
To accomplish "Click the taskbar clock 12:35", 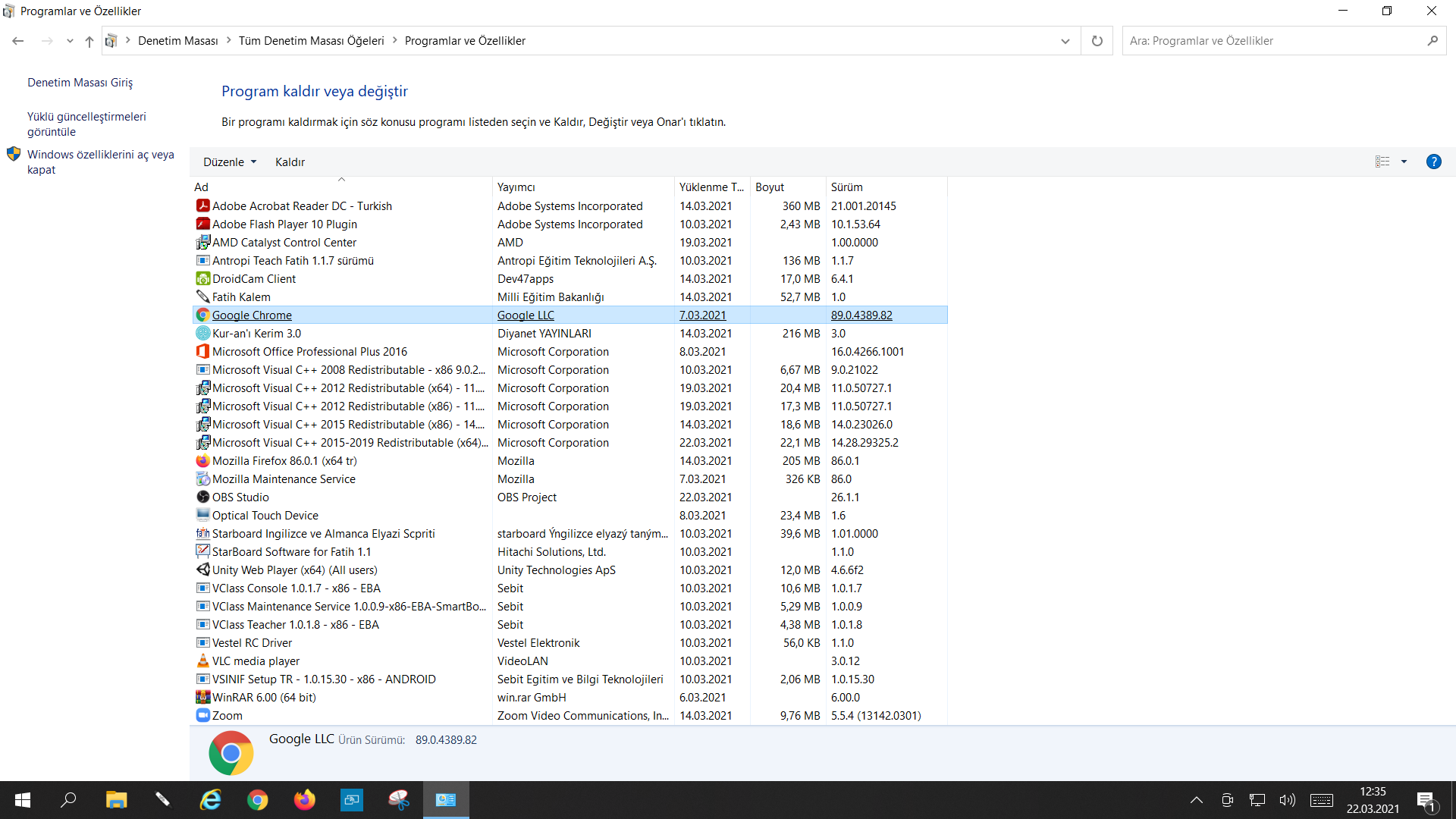I will (1373, 791).
